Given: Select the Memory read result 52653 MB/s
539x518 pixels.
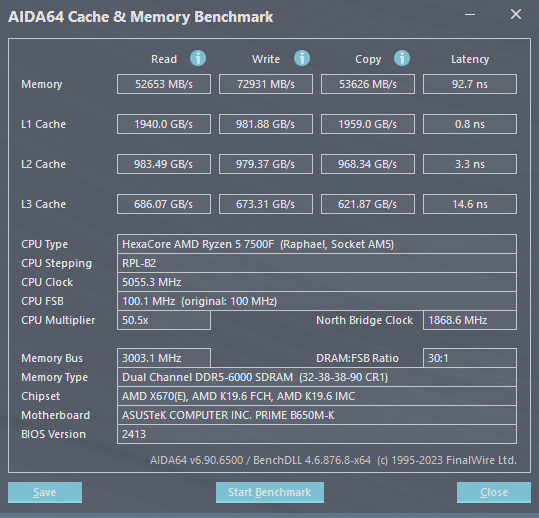Looking at the screenshot, I should point(164,84).
